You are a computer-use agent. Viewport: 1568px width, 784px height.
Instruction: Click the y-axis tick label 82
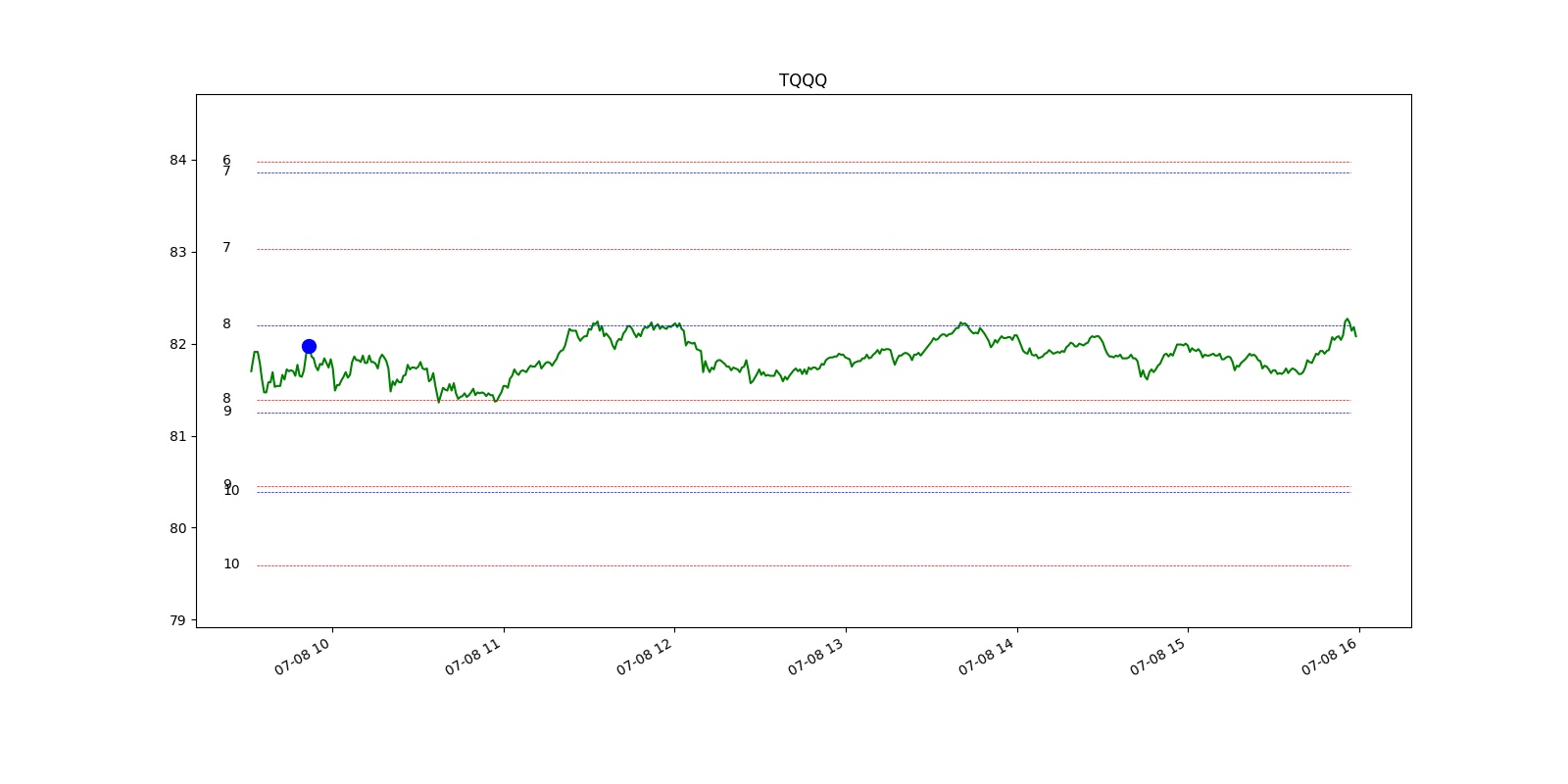click(x=177, y=344)
